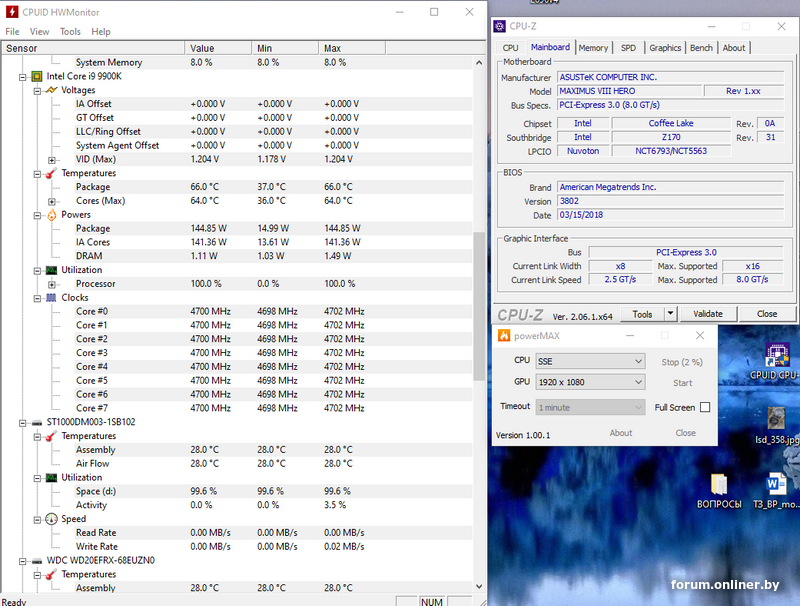
Task: Switch to the About tab in CPU-Z
Action: pos(734,47)
